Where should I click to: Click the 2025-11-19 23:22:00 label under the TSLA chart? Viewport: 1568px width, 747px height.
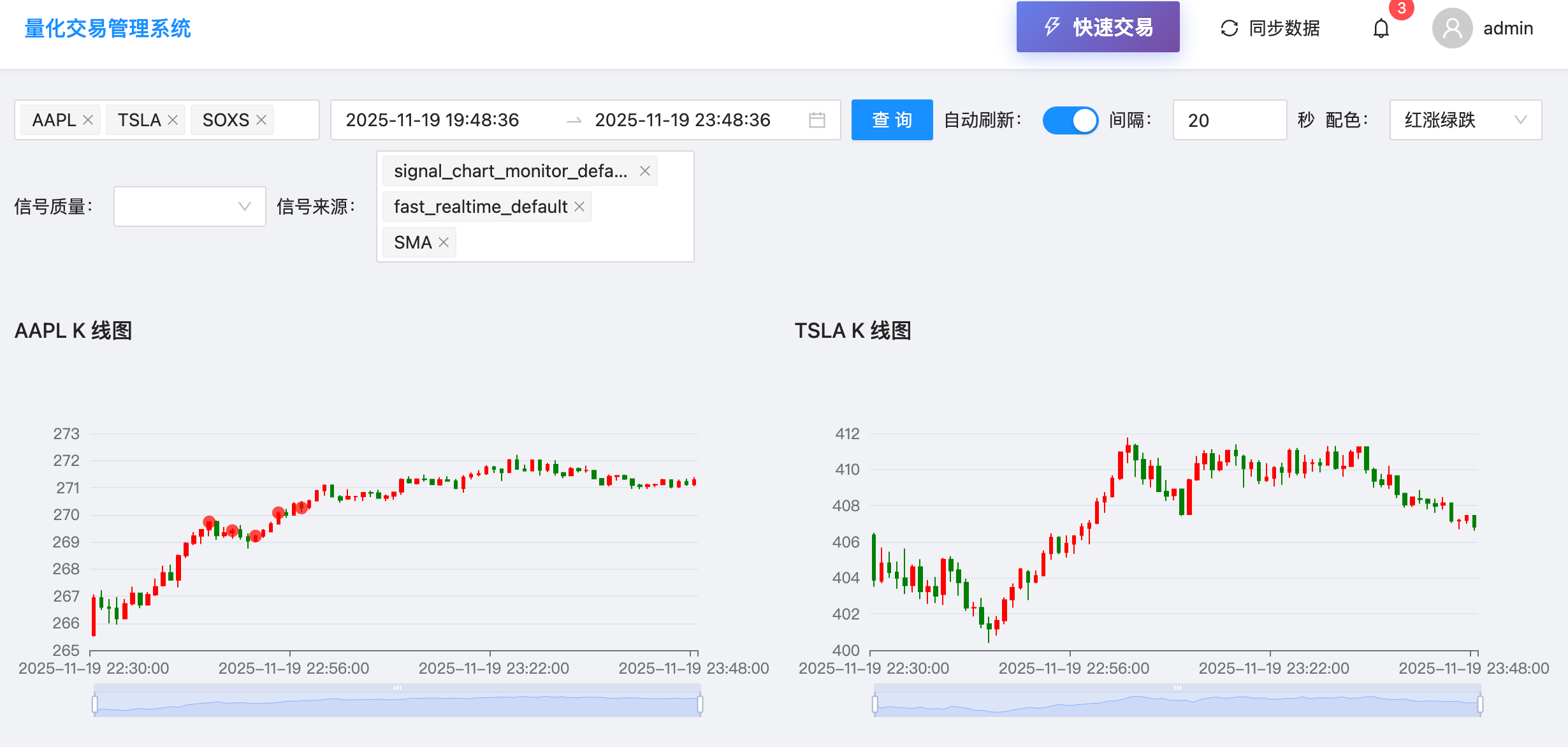1274,668
